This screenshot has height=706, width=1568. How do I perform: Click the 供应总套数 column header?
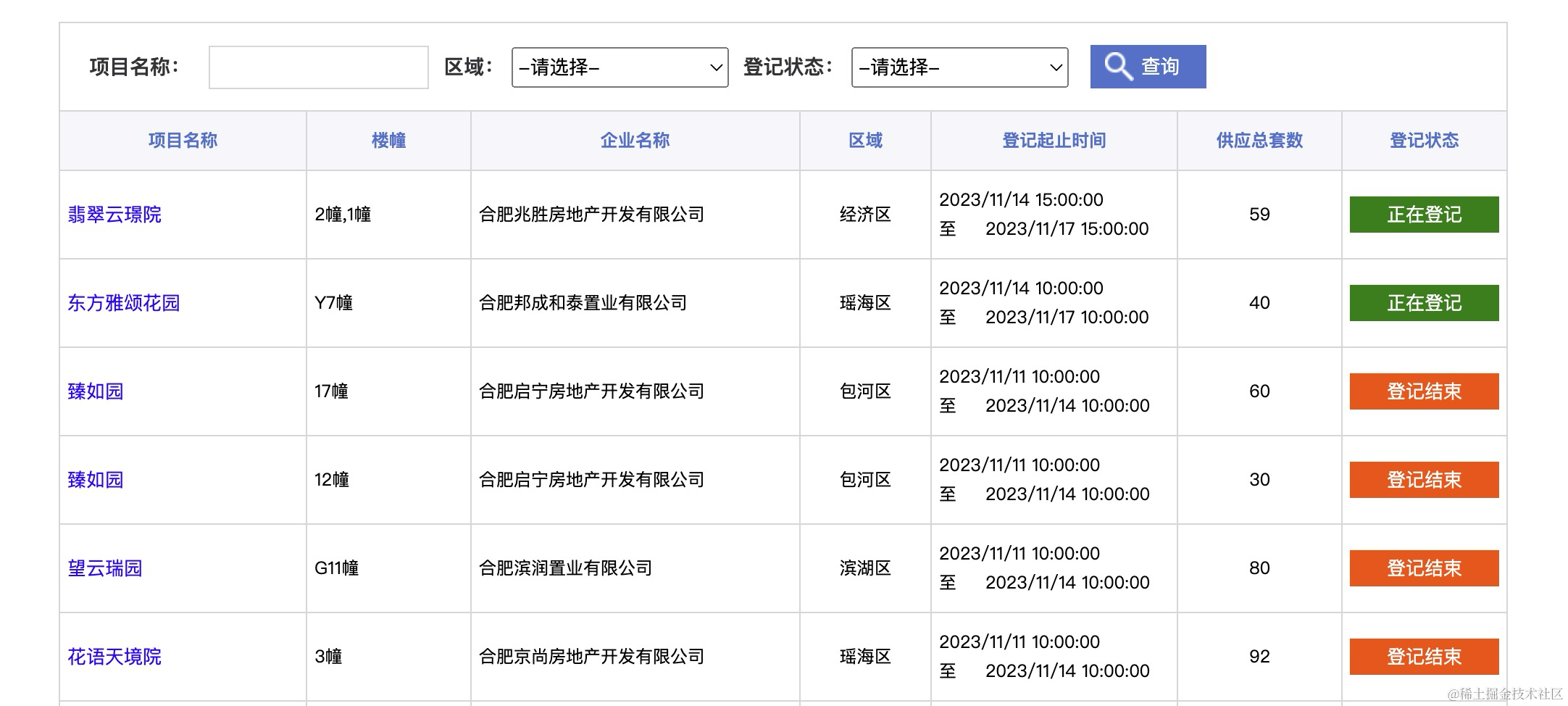1259,141
